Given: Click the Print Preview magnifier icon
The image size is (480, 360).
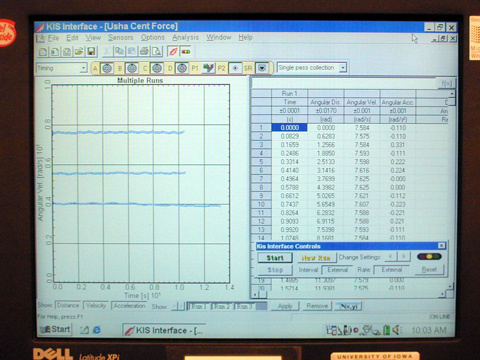Looking at the screenshot, I should (x=156, y=52).
